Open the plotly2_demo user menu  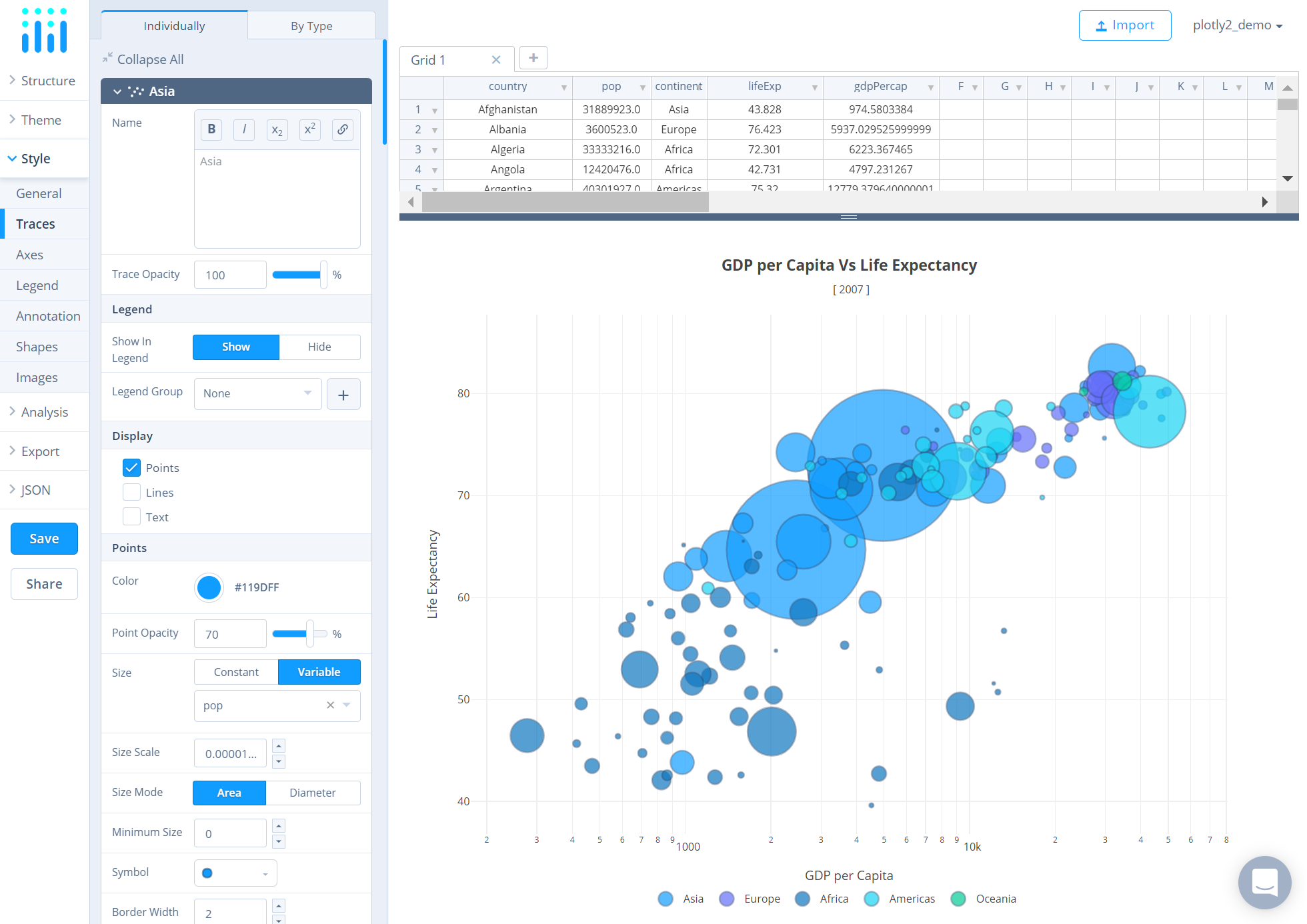click(1238, 25)
